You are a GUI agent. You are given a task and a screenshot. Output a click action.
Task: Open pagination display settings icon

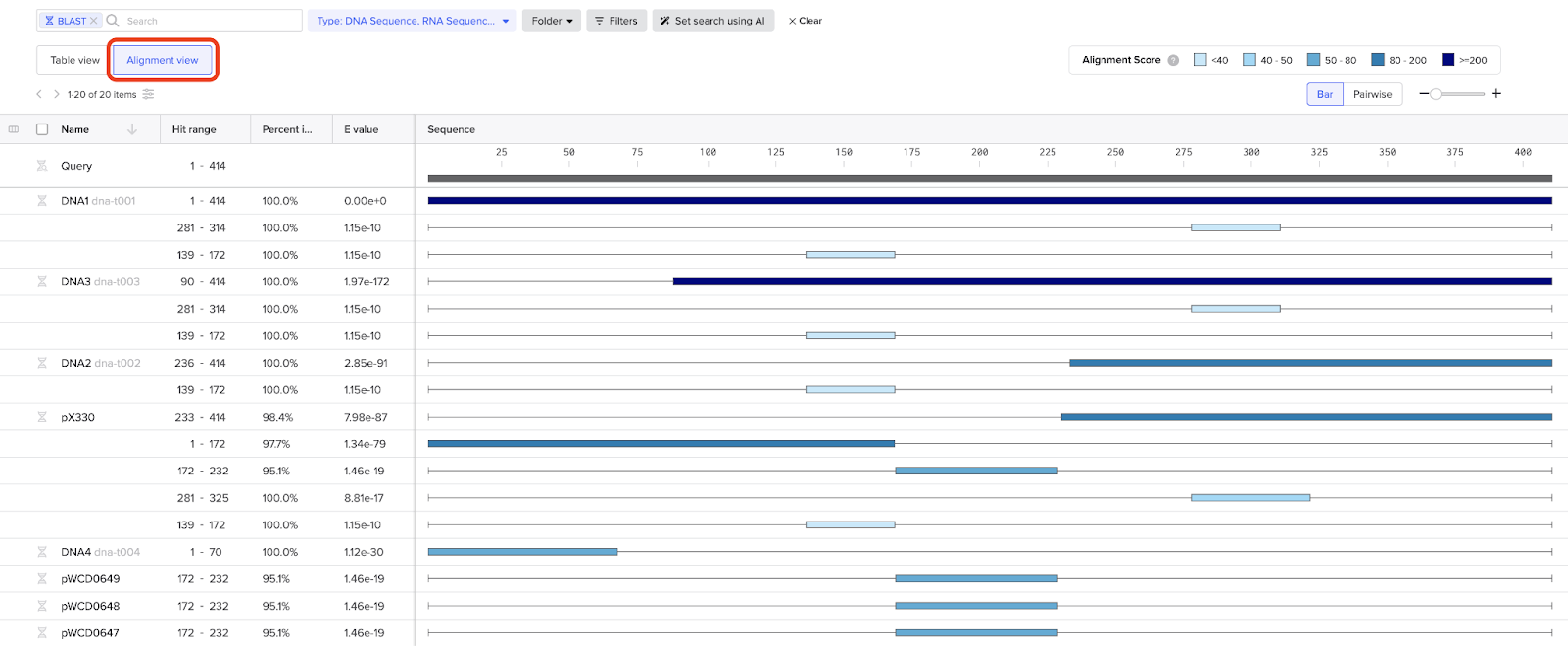click(148, 95)
